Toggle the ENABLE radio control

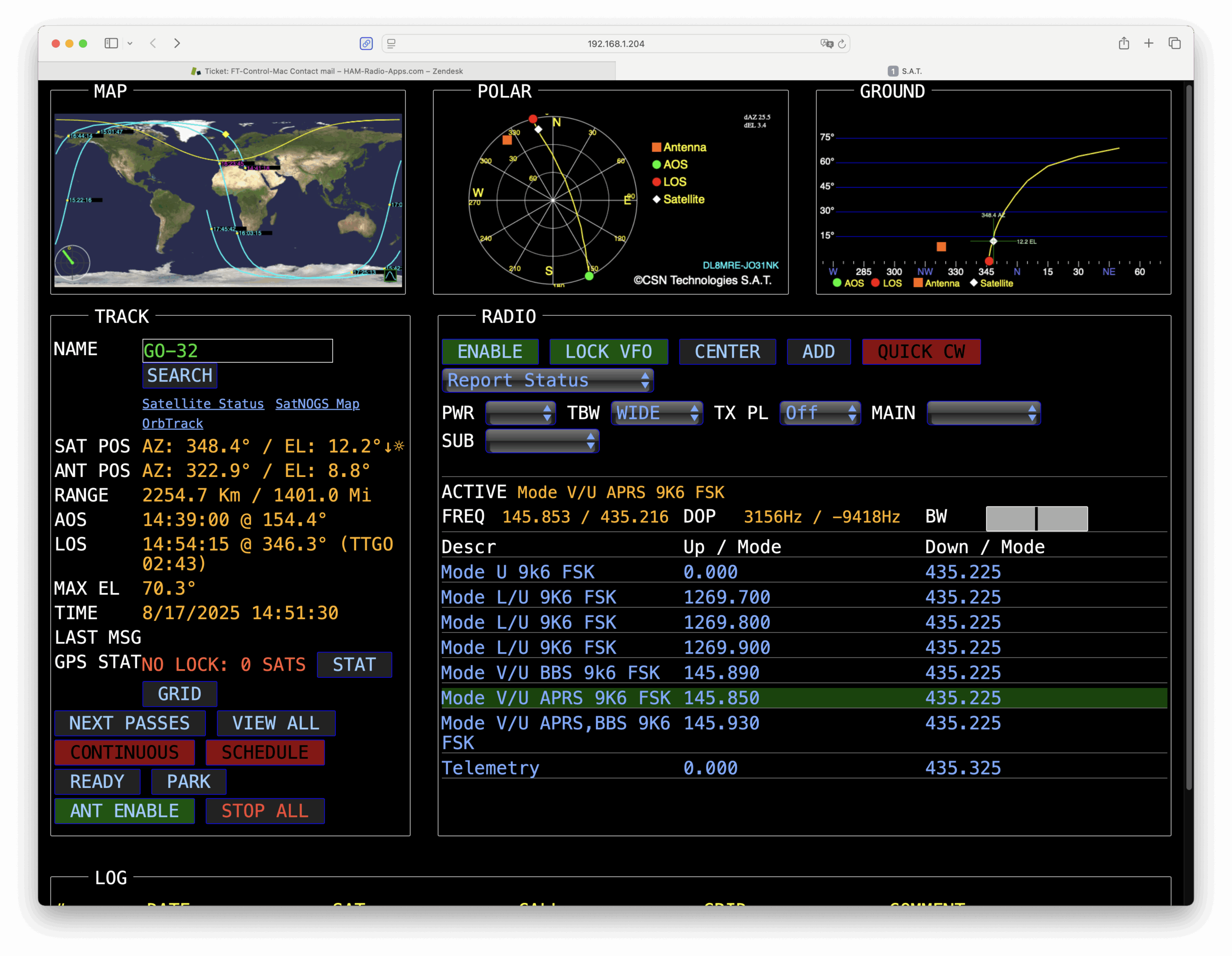pyautogui.click(x=490, y=351)
